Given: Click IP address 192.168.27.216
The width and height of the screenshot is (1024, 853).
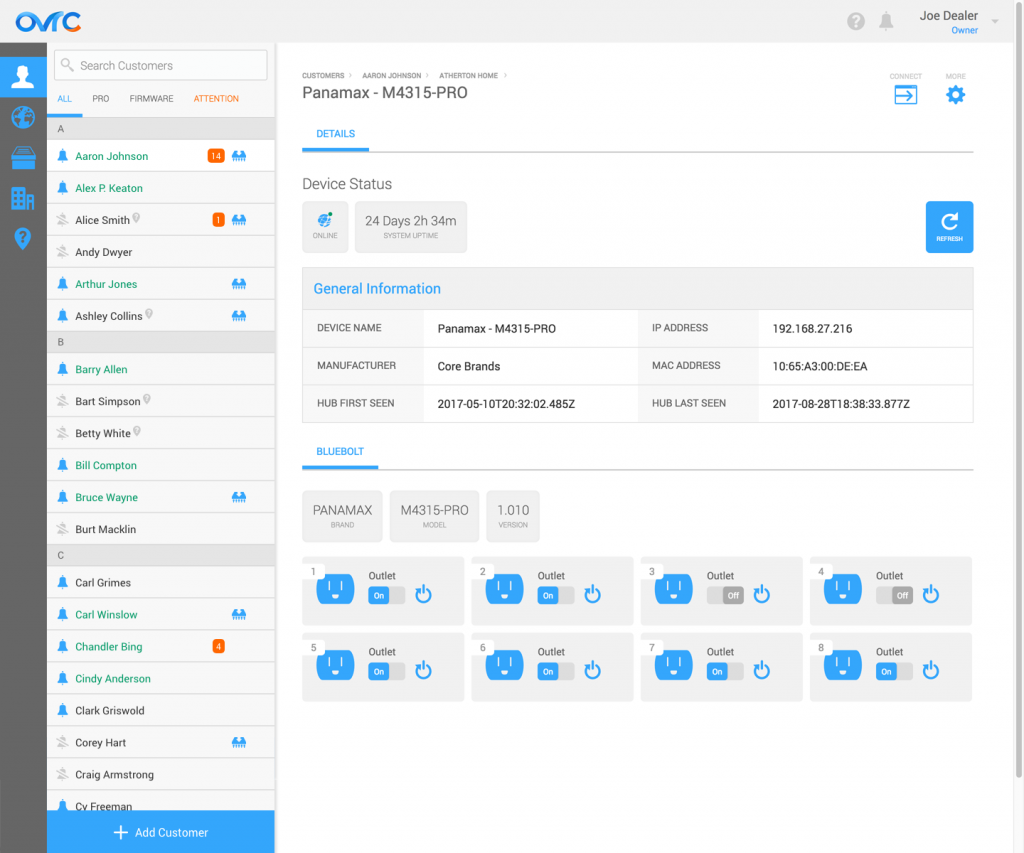Looking at the screenshot, I should (812, 329).
